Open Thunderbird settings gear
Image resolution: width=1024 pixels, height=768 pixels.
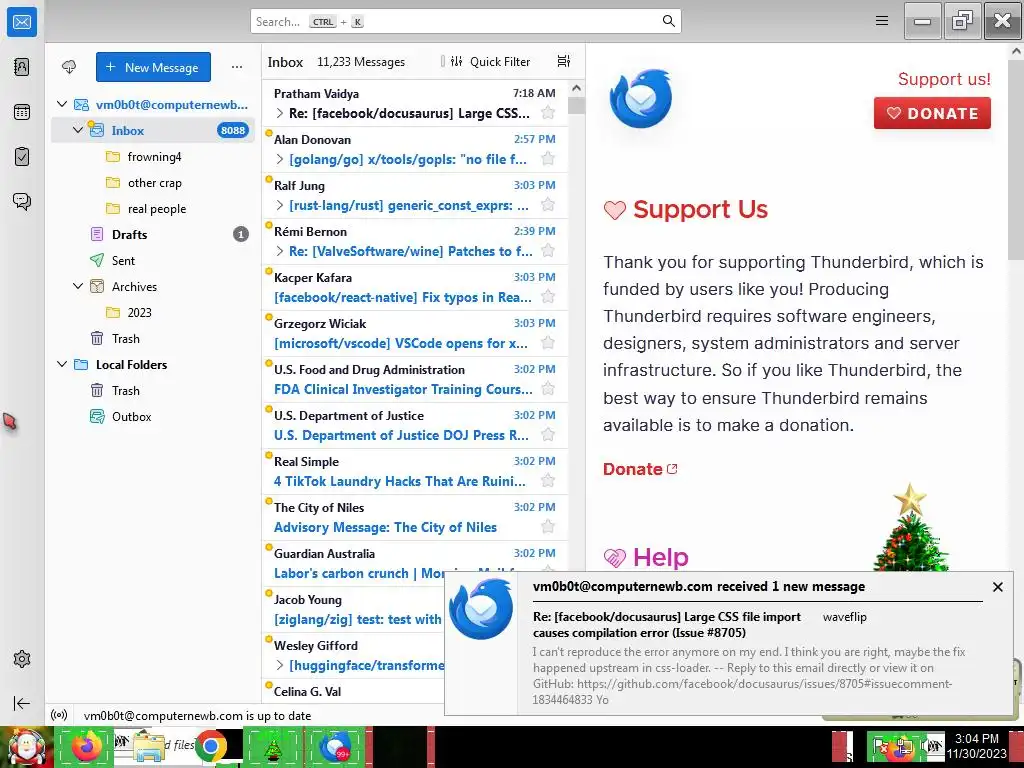point(22,659)
